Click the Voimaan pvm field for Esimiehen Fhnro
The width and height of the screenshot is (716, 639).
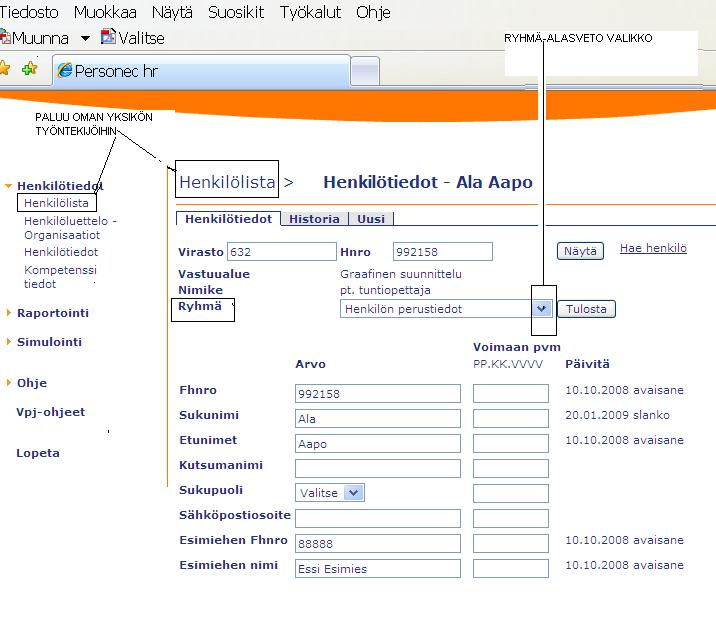coord(511,544)
